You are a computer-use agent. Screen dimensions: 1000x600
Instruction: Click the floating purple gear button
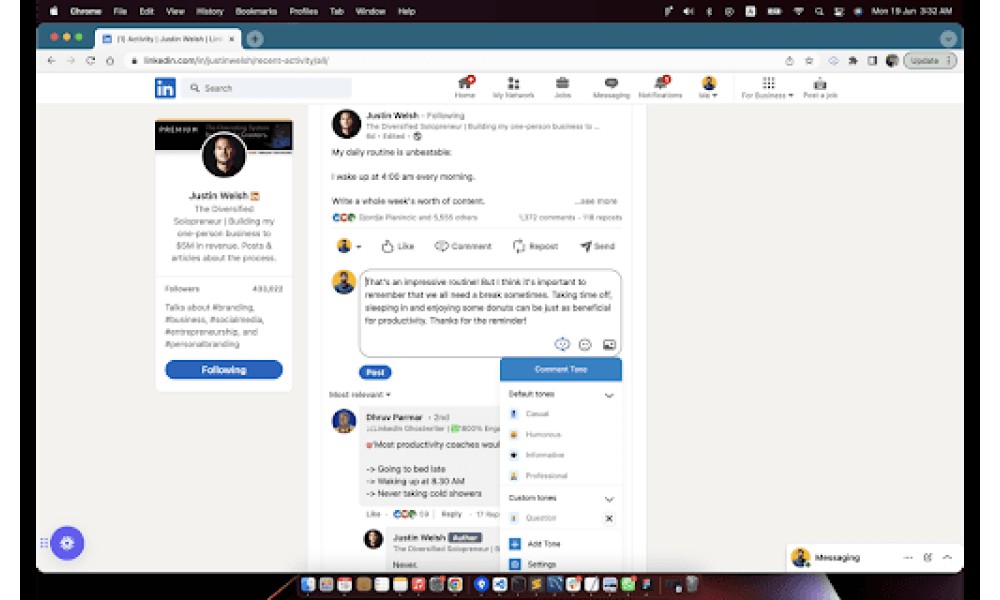coord(68,543)
